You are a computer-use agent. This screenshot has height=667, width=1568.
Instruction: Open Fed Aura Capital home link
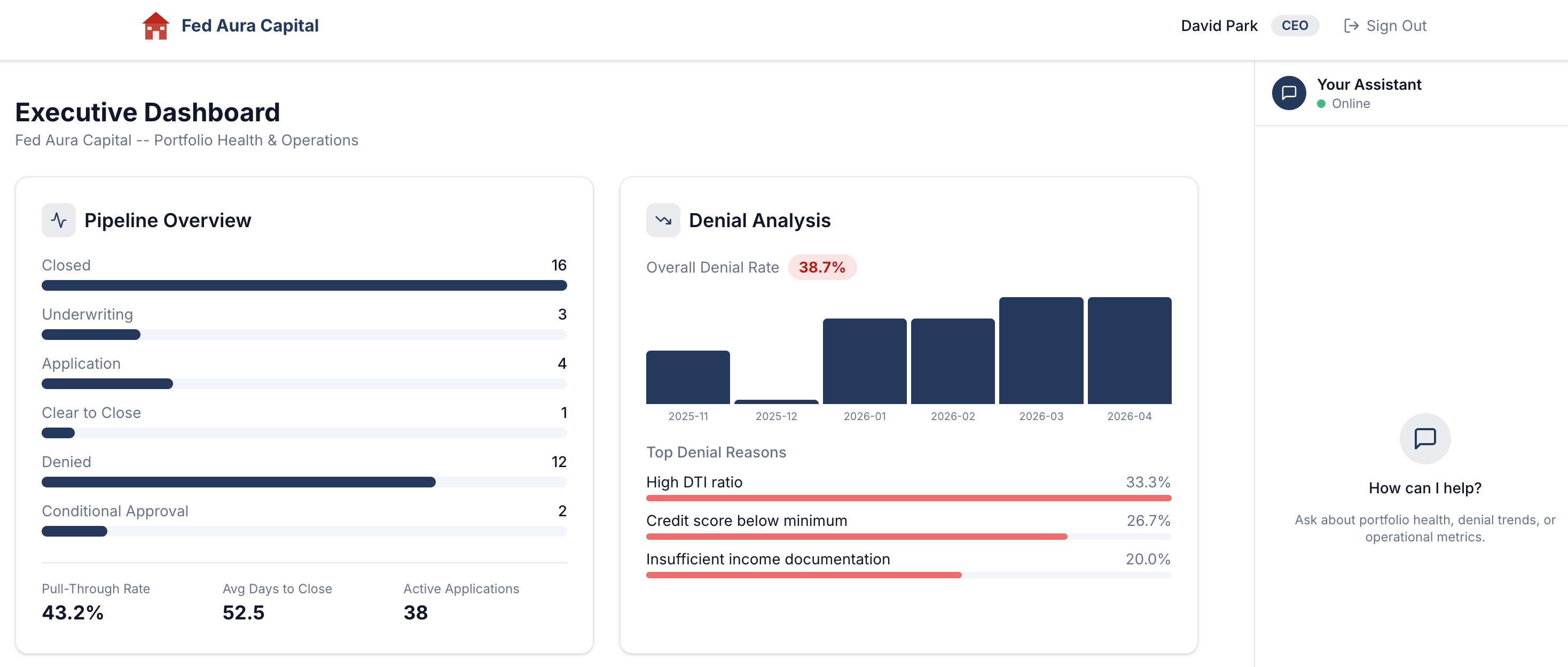point(249,26)
